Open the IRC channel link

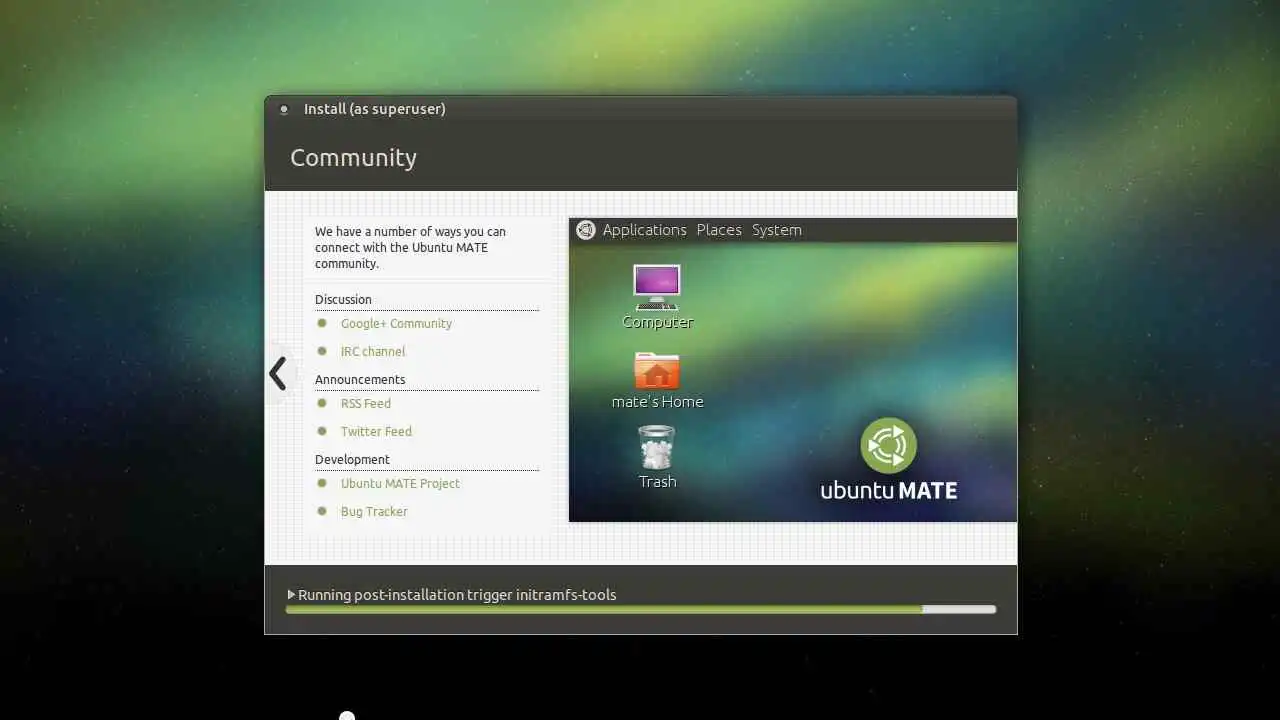pyautogui.click(x=373, y=352)
